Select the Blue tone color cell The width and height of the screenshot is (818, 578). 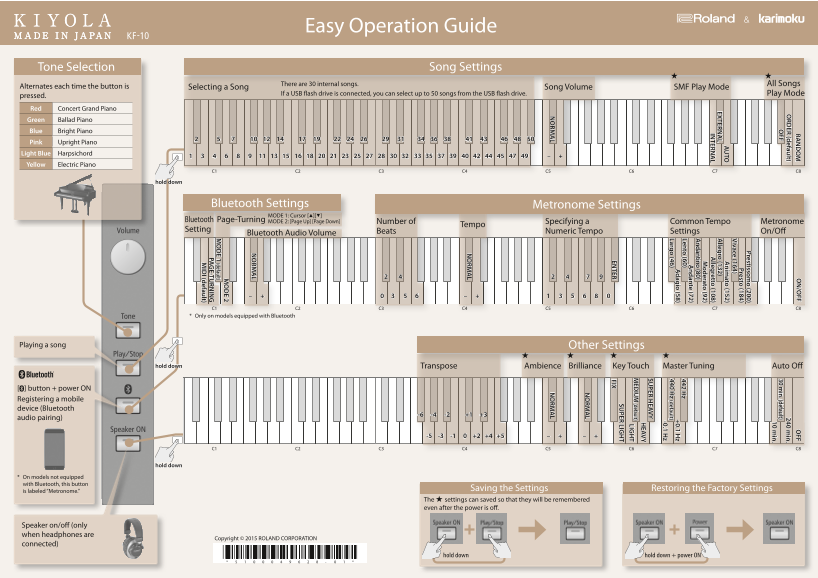[x=36, y=131]
